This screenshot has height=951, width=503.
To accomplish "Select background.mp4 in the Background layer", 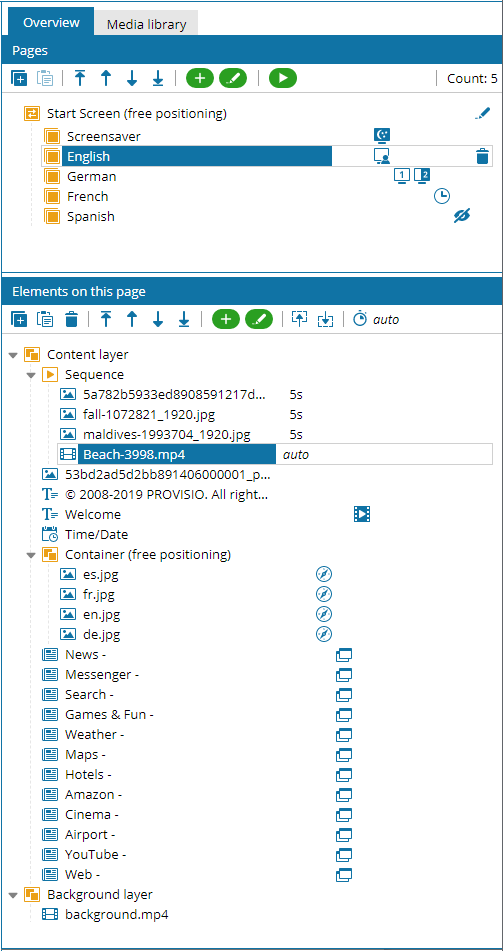I will [x=116, y=915].
